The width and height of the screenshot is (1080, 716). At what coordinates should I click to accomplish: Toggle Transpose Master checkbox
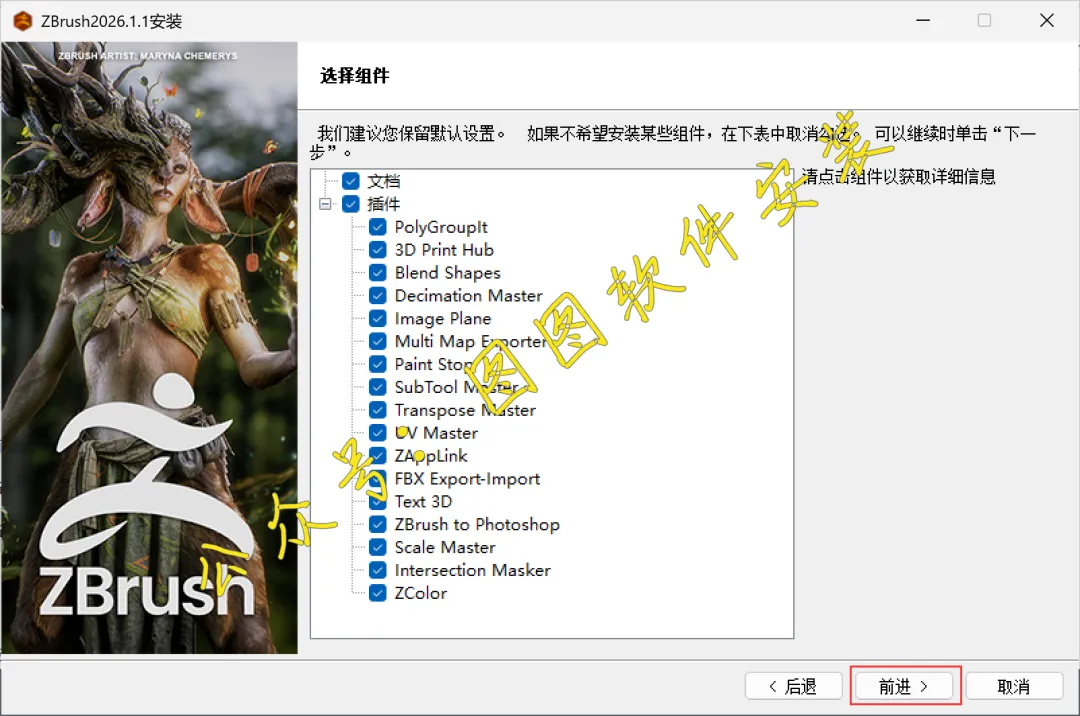(377, 410)
